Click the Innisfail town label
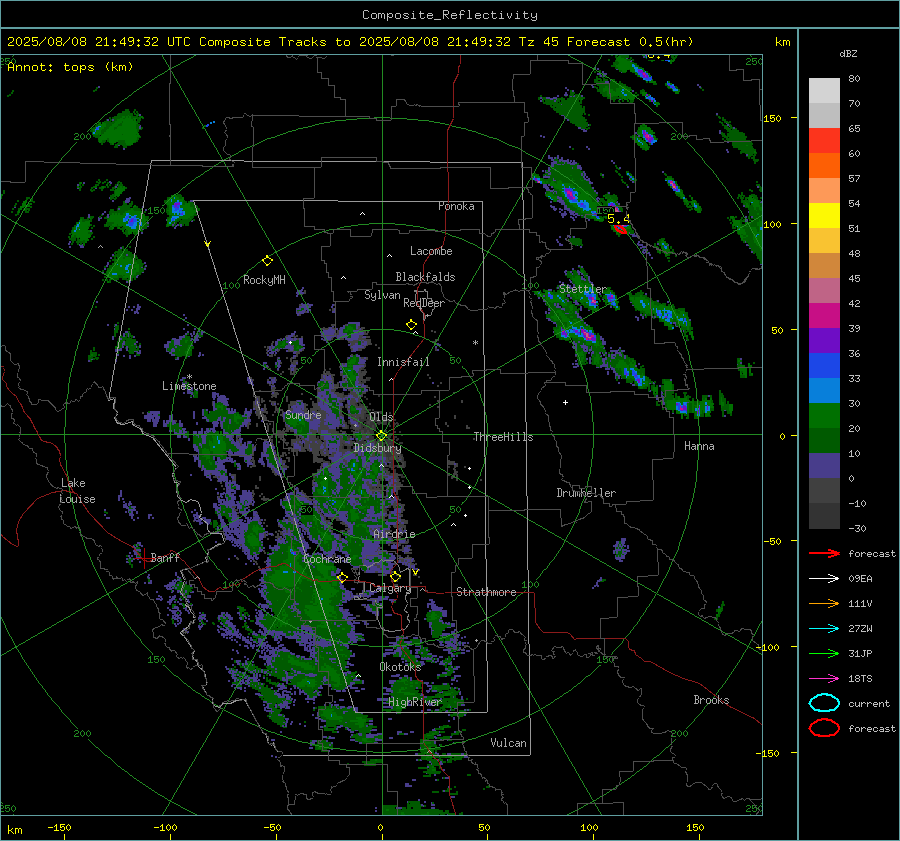The width and height of the screenshot is (900, 841). click(403, 362)
